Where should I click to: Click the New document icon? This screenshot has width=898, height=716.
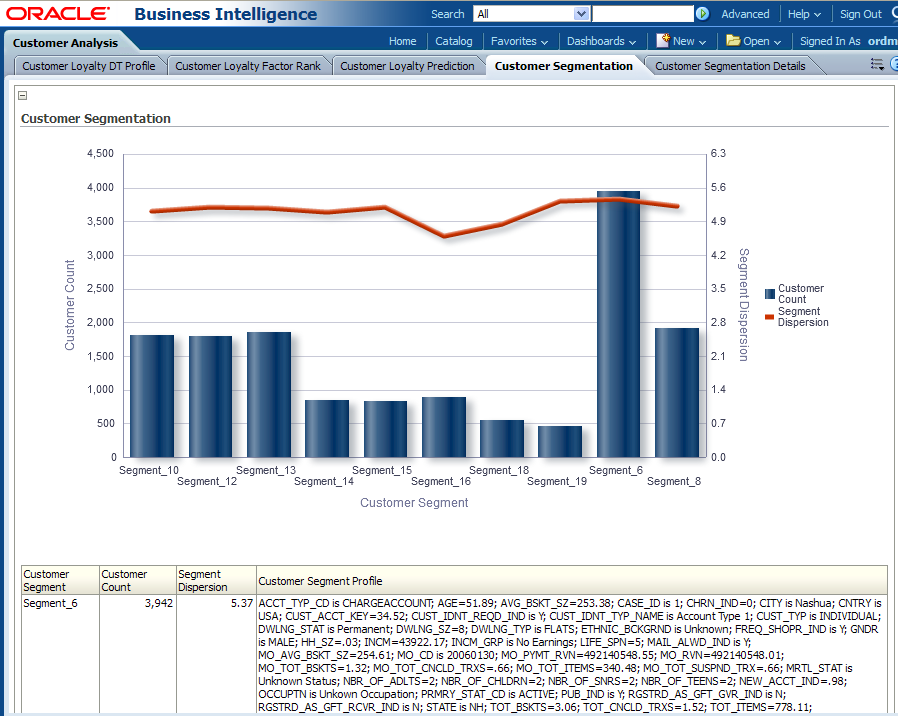pyautogui.click(x=663, y=41)
